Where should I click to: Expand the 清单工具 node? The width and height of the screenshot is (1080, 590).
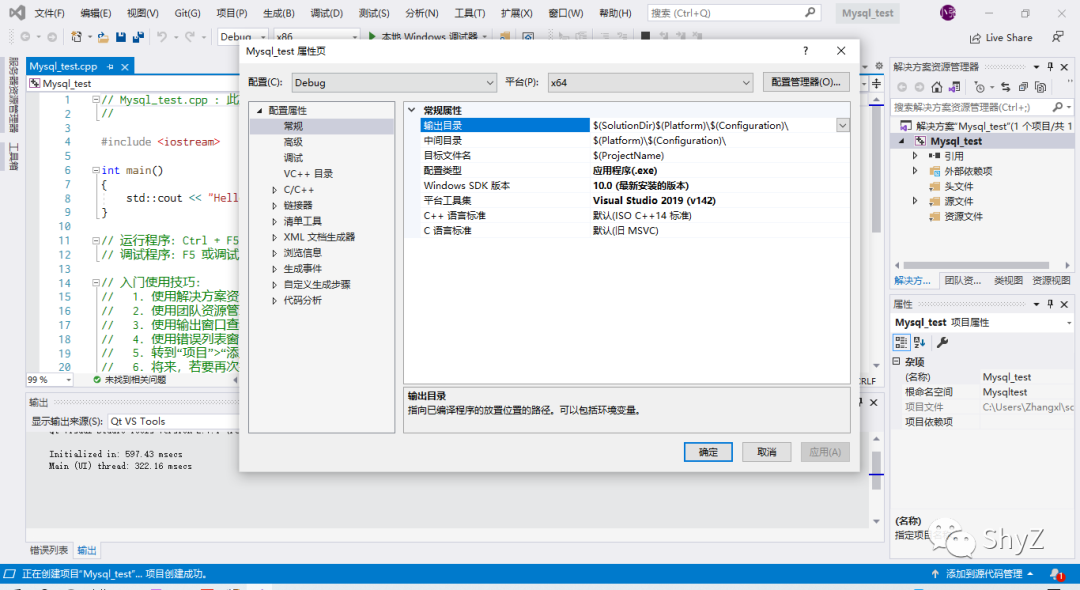274,222
